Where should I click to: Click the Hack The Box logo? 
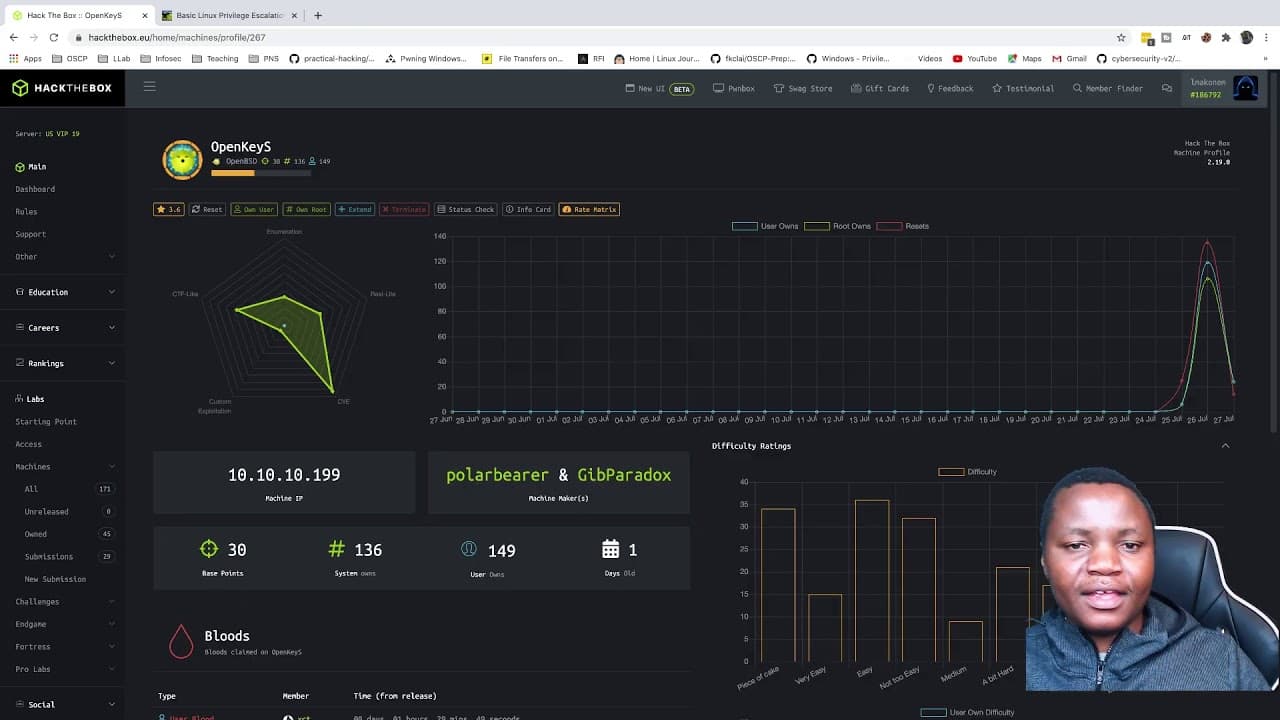tap(62, 88)
